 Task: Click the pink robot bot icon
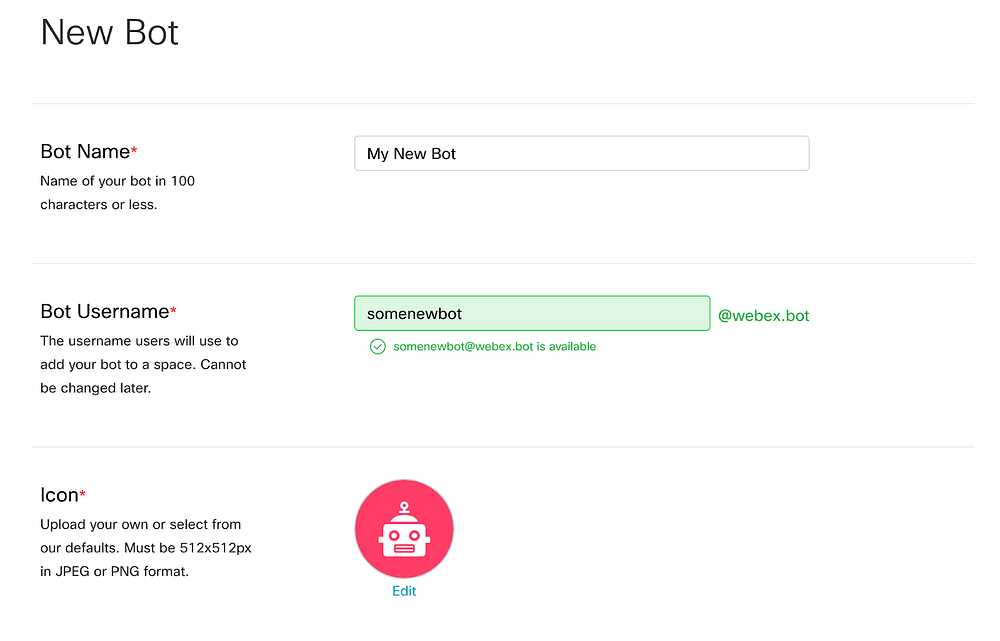404,529
